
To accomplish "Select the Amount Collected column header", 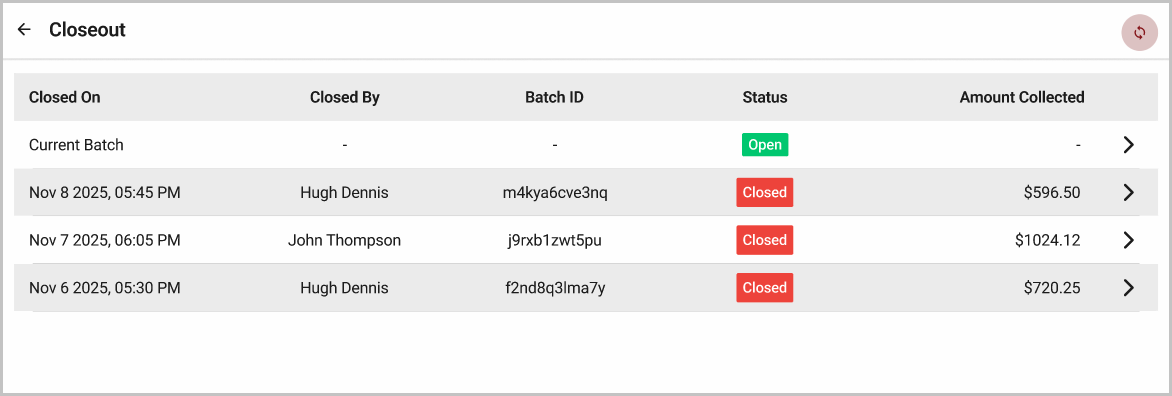I will tap(1022, 97).
